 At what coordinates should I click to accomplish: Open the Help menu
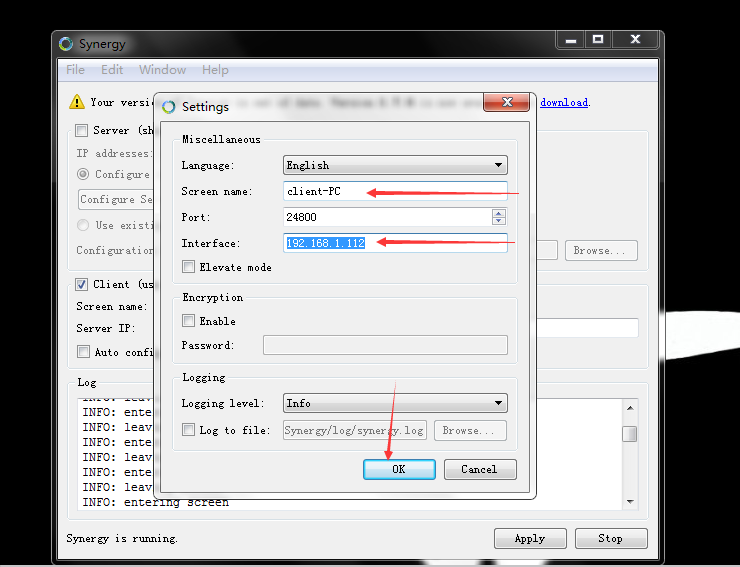click(215, 70)
